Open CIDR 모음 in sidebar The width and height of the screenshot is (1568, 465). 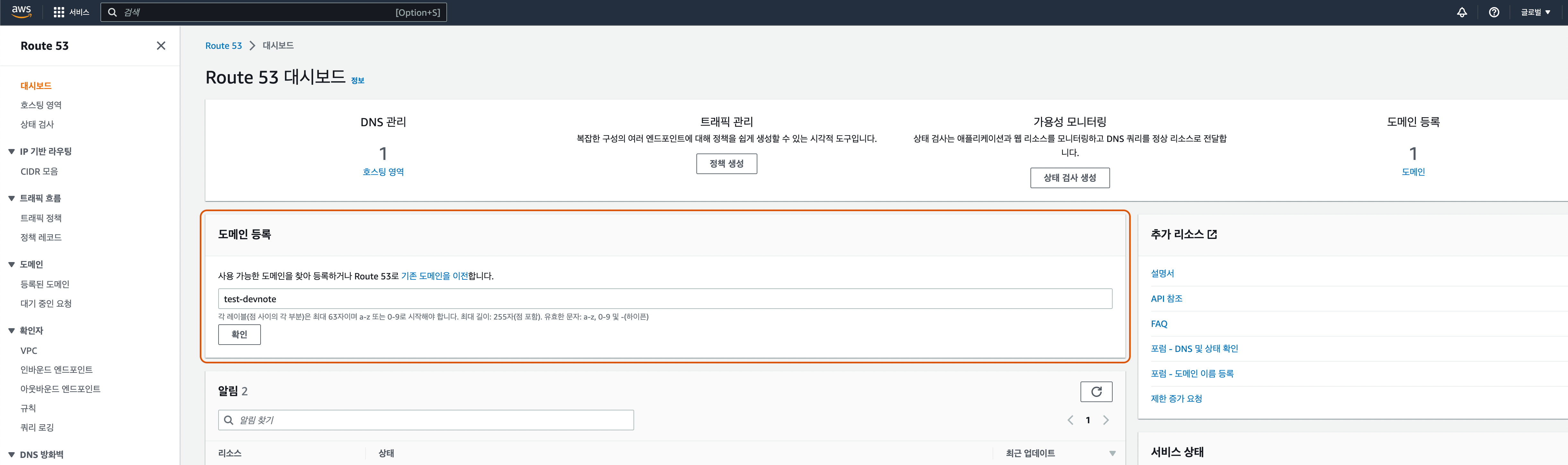tap(39, 172)
